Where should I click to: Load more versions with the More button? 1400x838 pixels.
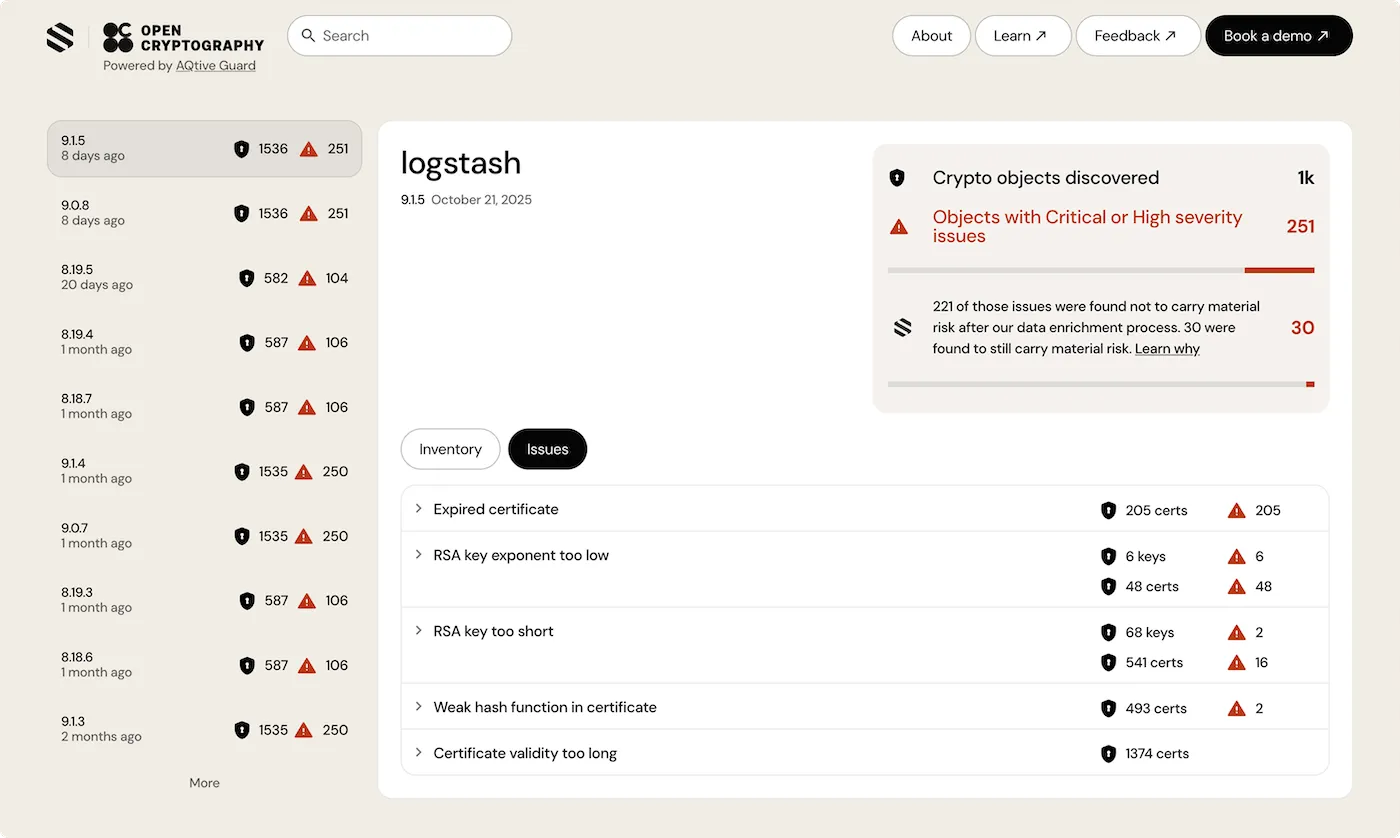click(x=205, y=783)
